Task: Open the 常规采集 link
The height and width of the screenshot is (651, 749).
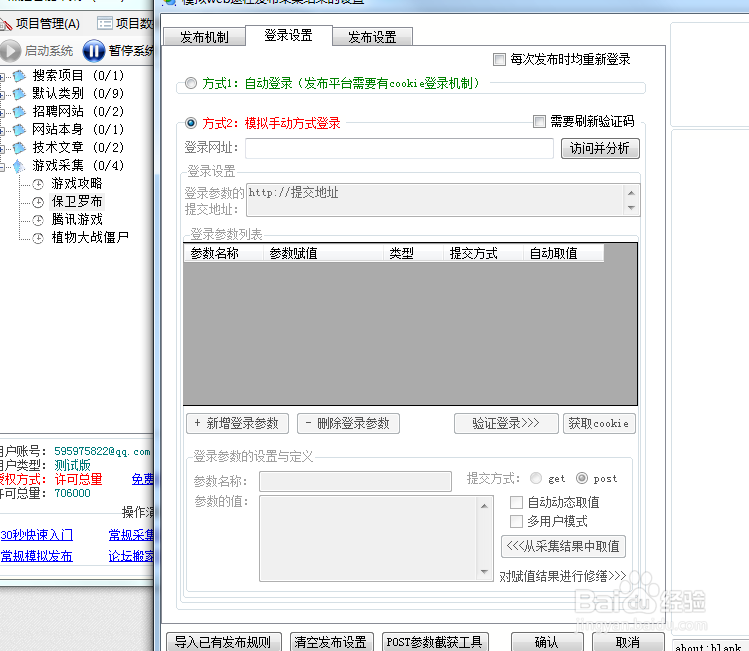Action: pos(131,535)
